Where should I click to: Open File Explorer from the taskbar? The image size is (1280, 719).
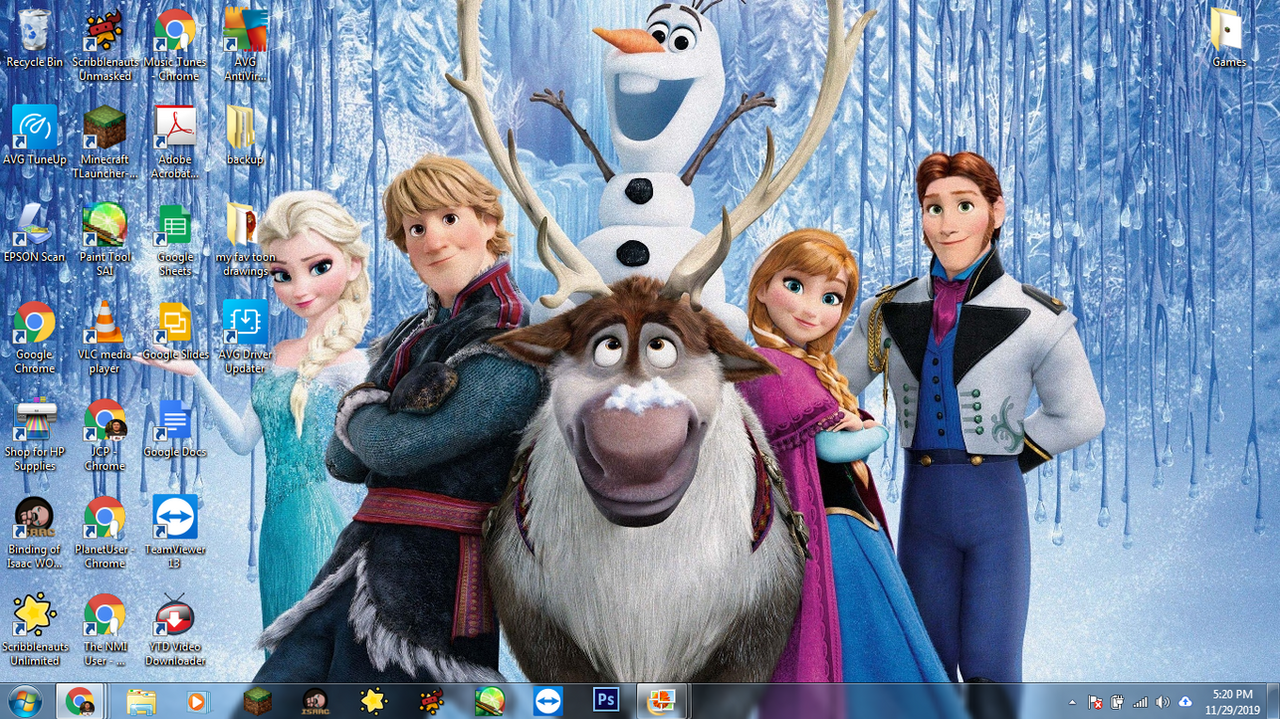(141, 701)
